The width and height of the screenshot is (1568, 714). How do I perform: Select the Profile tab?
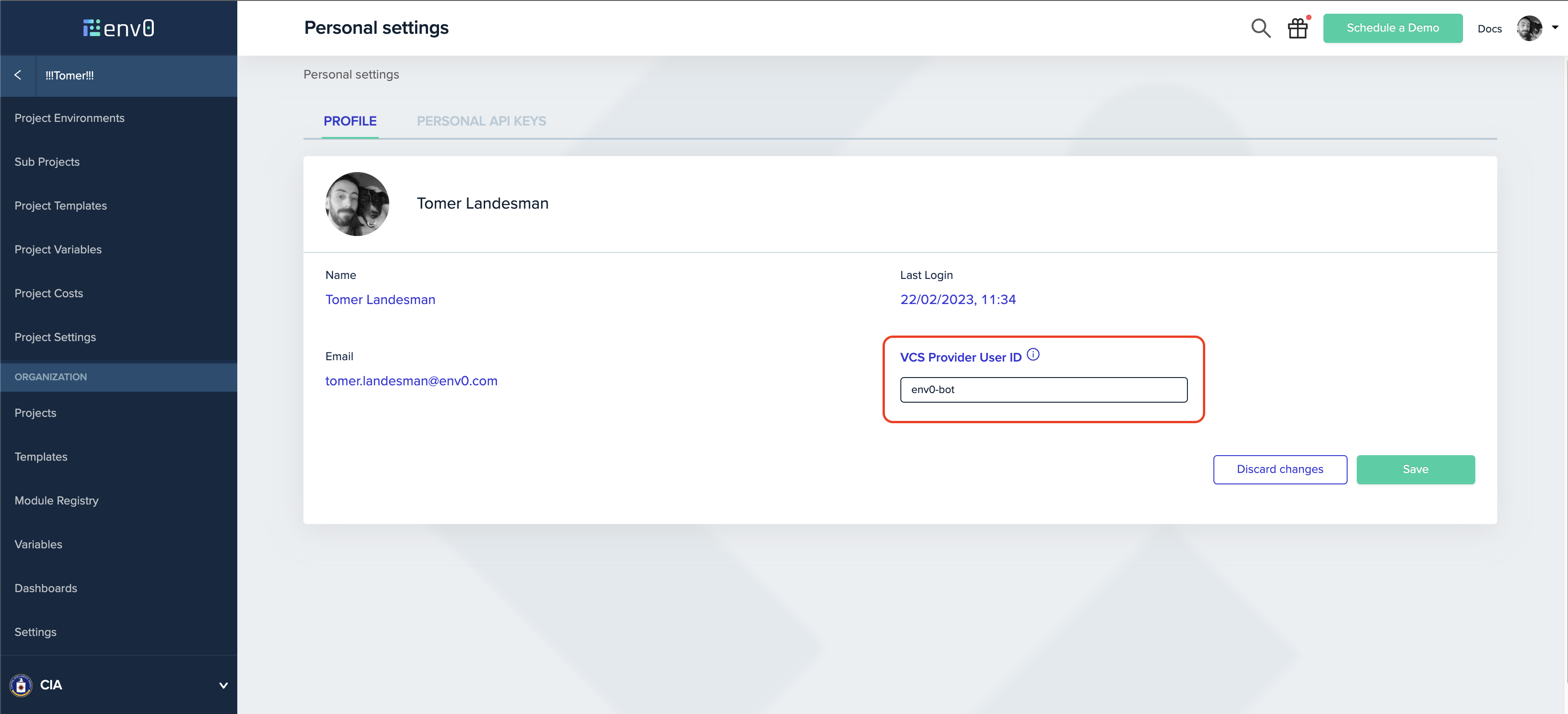350,121
